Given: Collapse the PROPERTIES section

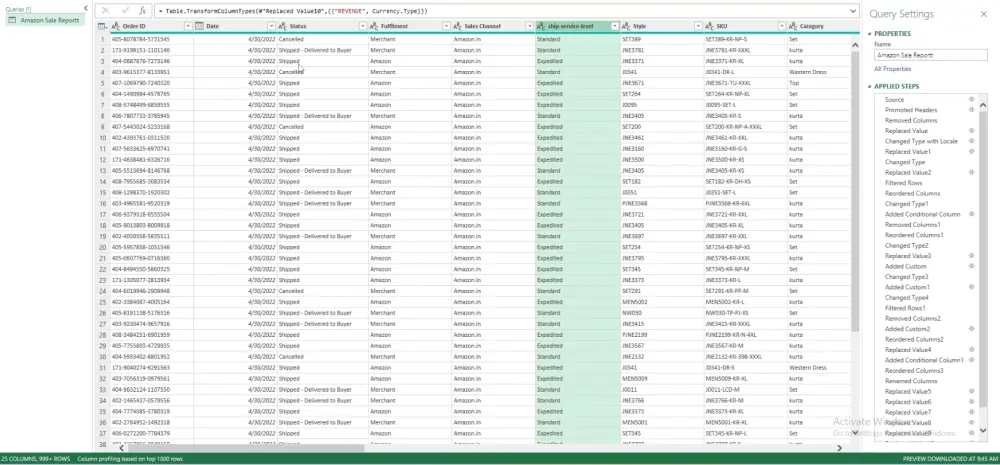Looking at the screenshot, I should click(869, 34).
